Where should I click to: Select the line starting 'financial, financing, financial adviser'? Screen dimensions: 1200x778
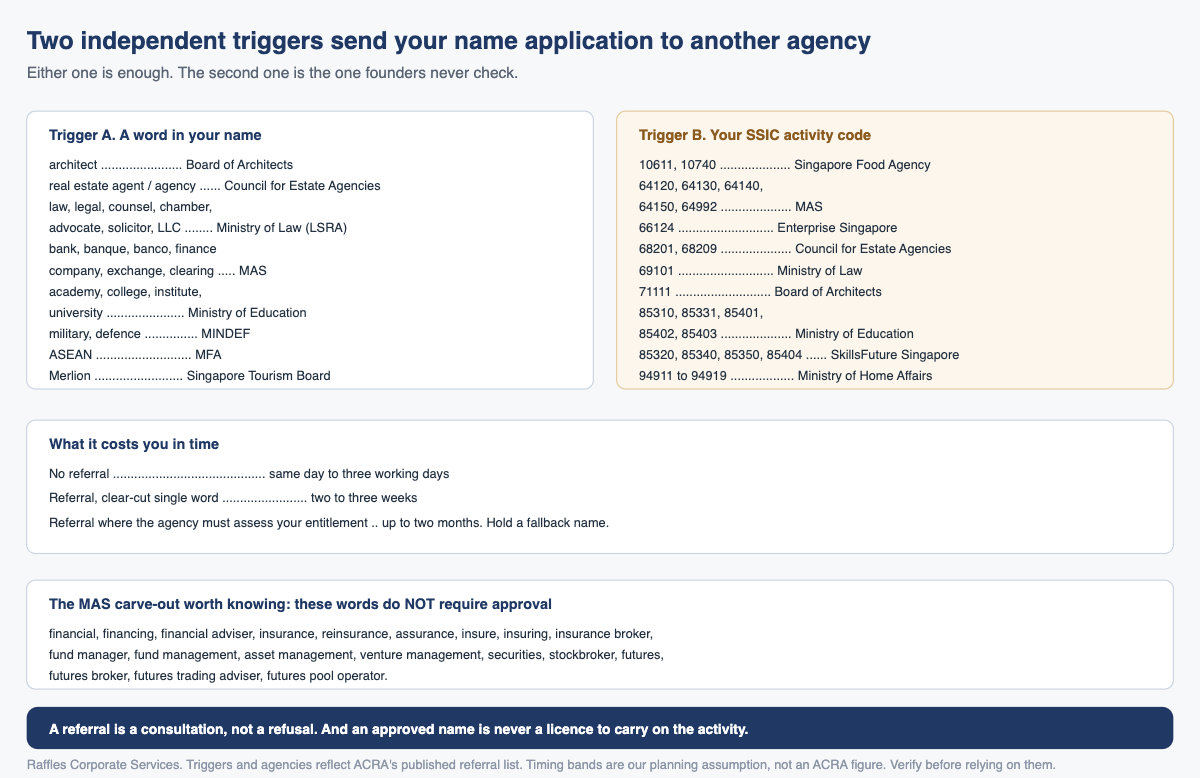(351, 633)
